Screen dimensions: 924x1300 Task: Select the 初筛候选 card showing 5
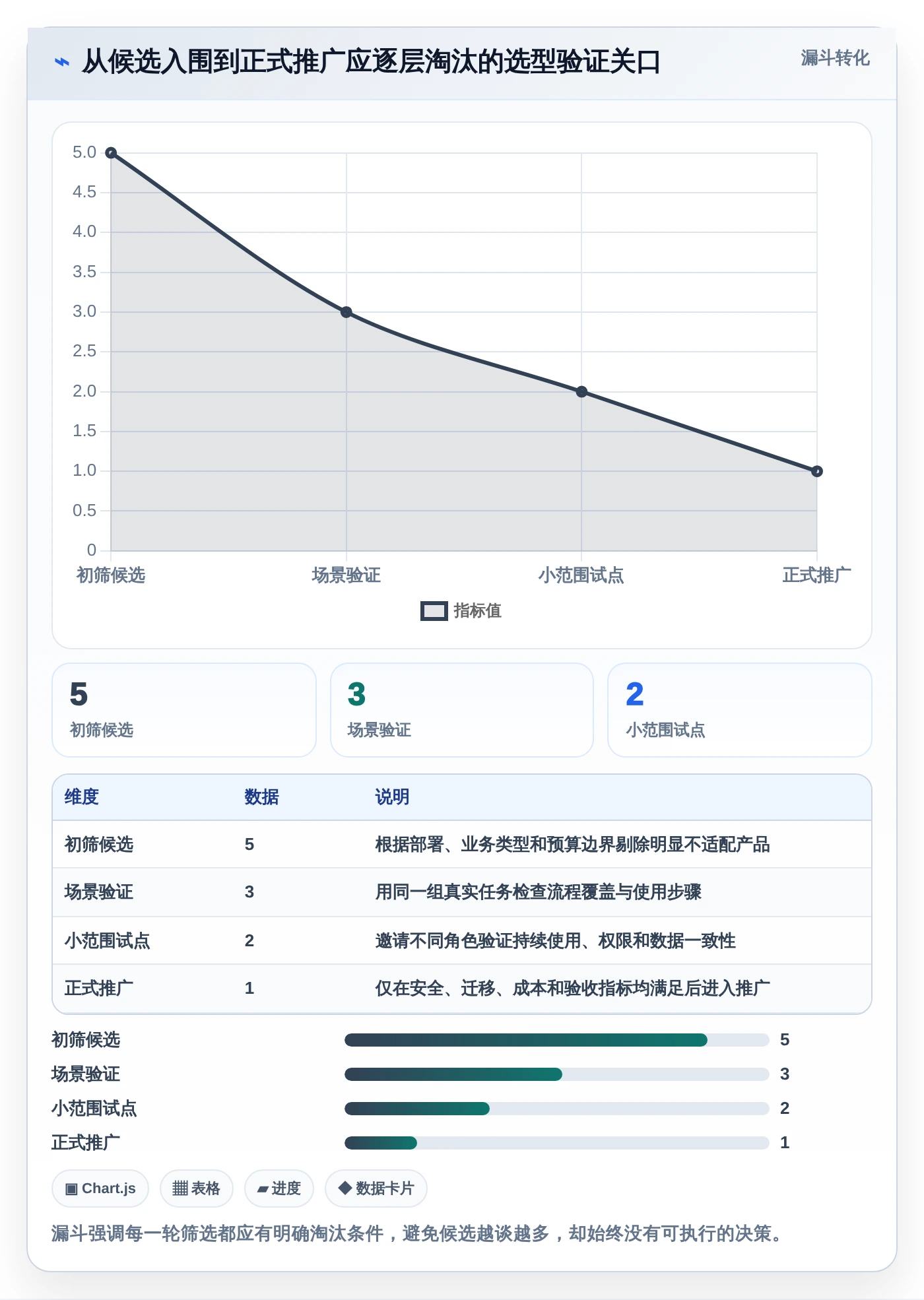coord(184,710)
